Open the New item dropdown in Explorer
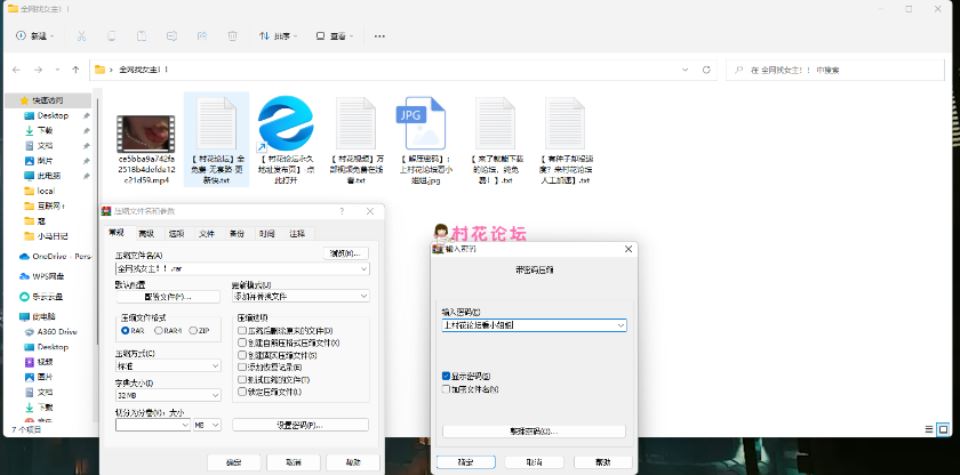This screenshot has width=960, height=475. [36, 36]
